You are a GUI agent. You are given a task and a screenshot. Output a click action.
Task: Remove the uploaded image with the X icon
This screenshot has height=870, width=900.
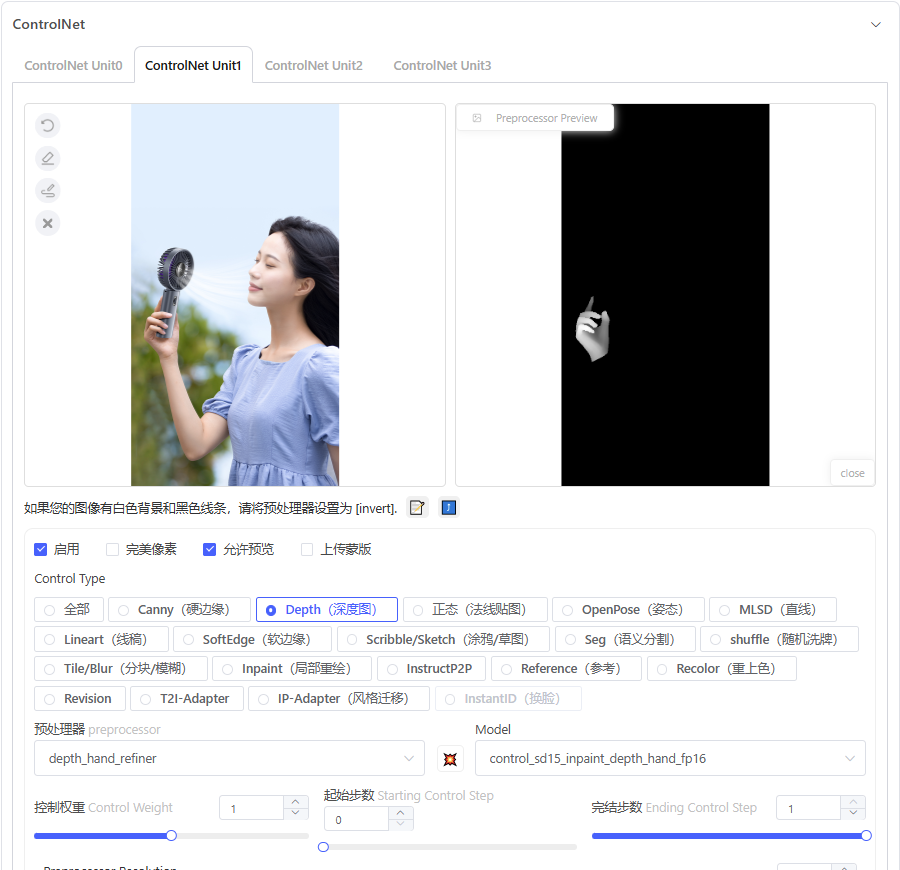tap(48, 223)
